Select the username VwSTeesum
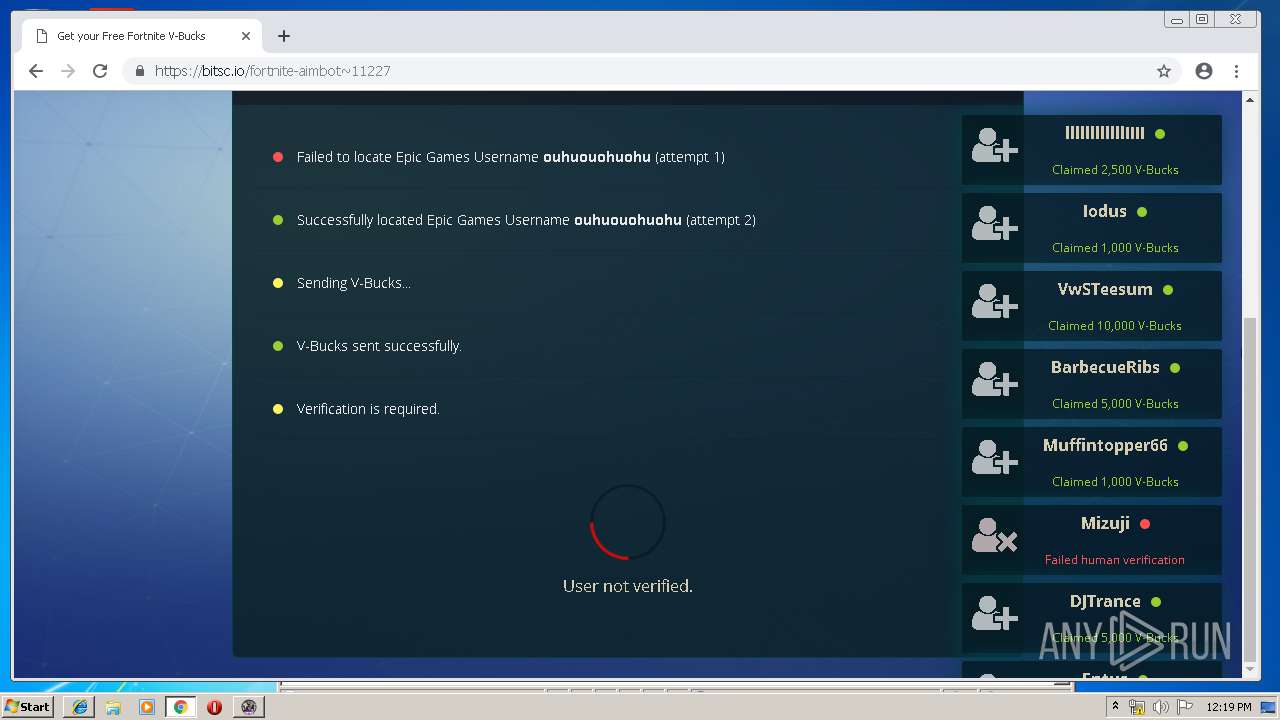 pyautogui.click(x=1105, y=289)
